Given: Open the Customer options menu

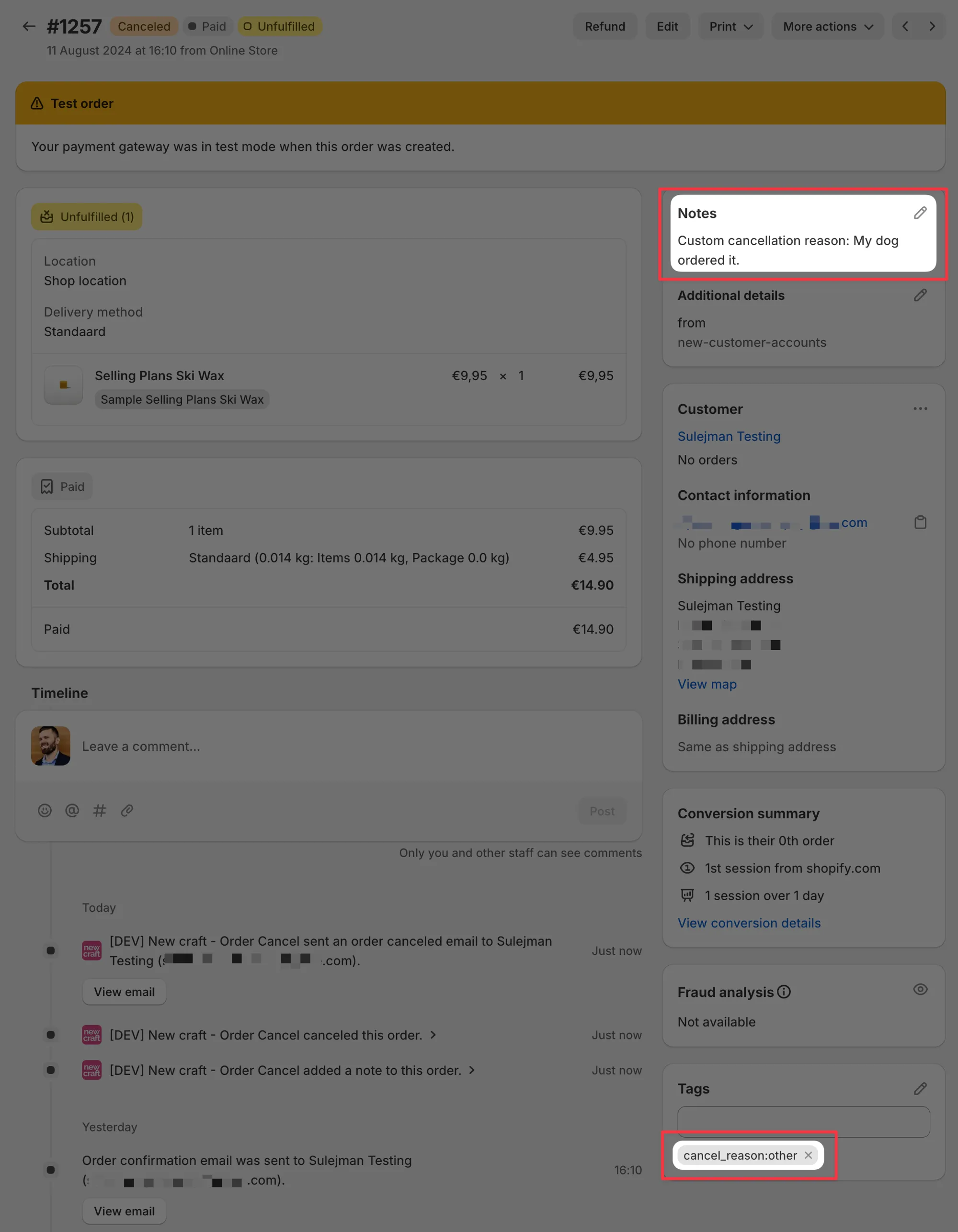Looking at the screenshot, I should (x=920, y=408).
